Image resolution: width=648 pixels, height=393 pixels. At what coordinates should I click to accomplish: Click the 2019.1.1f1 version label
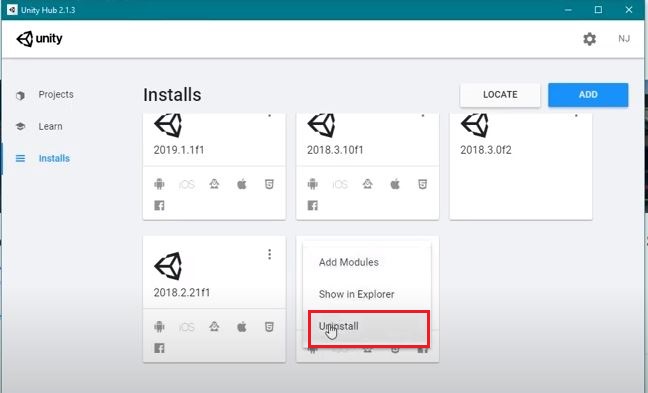click(179, 150)
